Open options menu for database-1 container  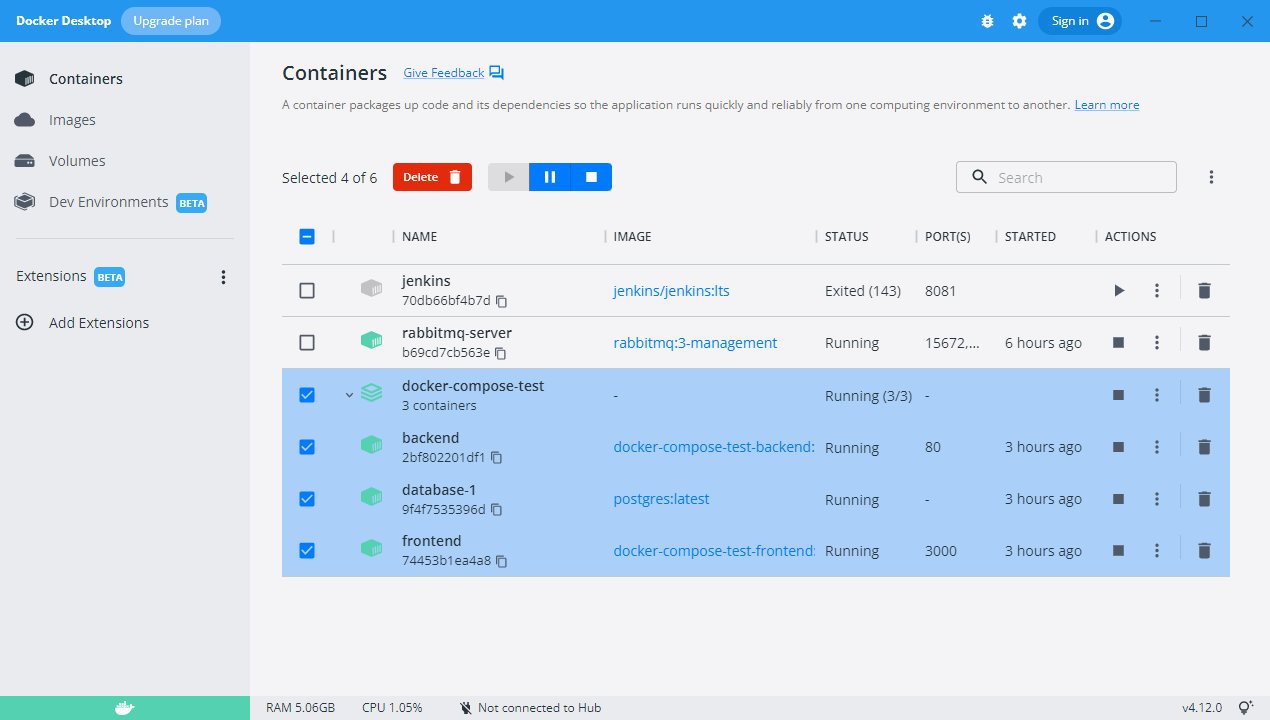click(1157, 498)
